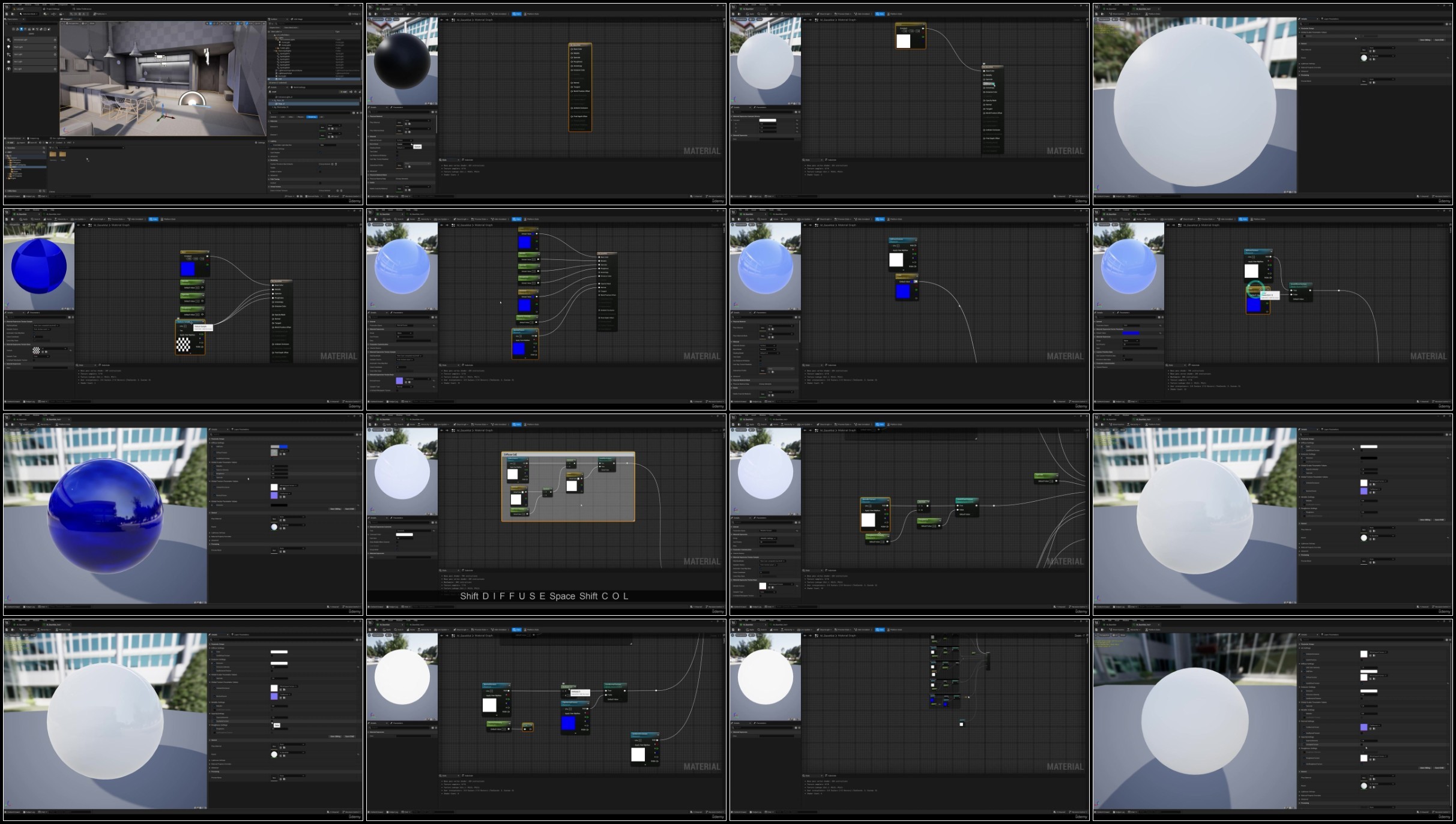Click the selected orange-outlined texture node in curved-wires frame

pos(875,515)
